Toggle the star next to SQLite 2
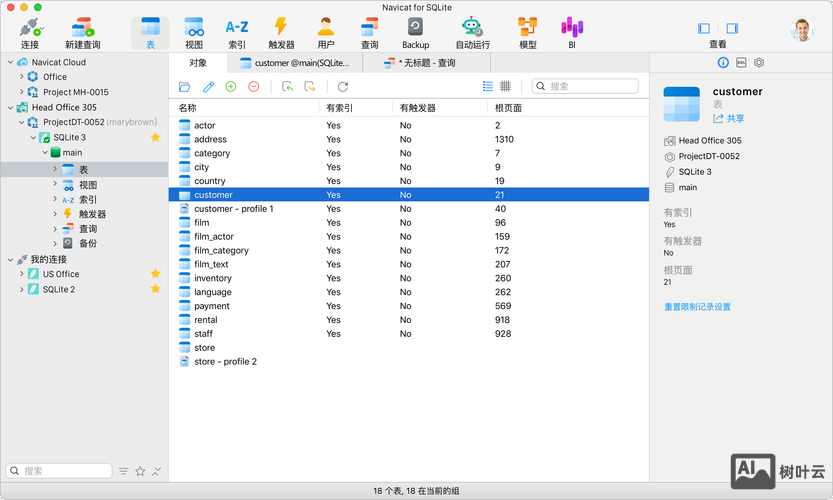 155,289
